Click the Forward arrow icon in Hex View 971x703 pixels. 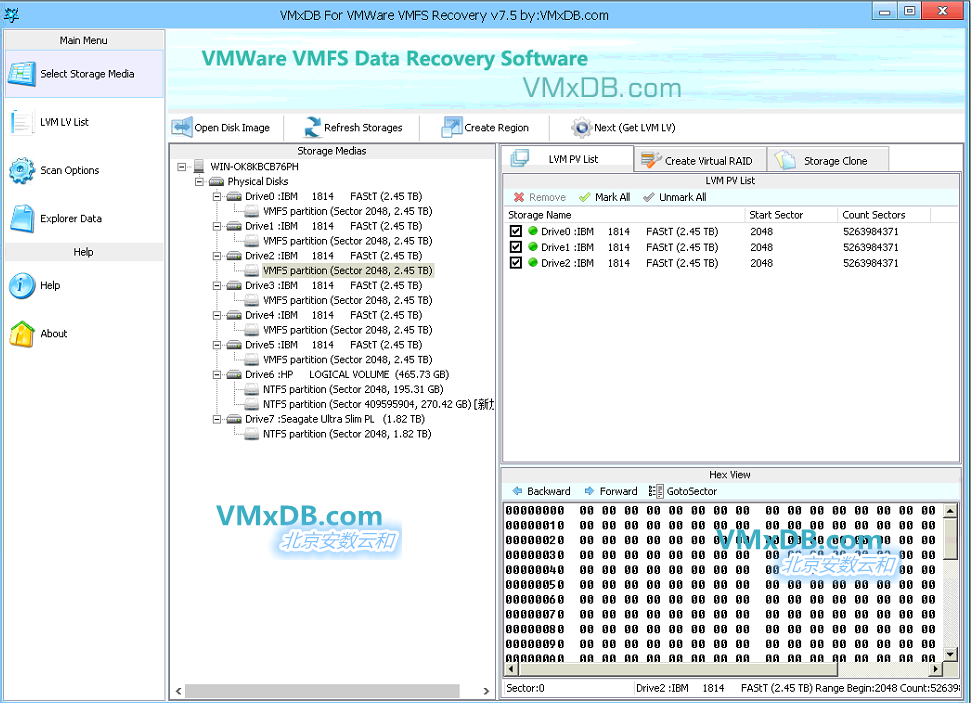[x=589, y=491]
